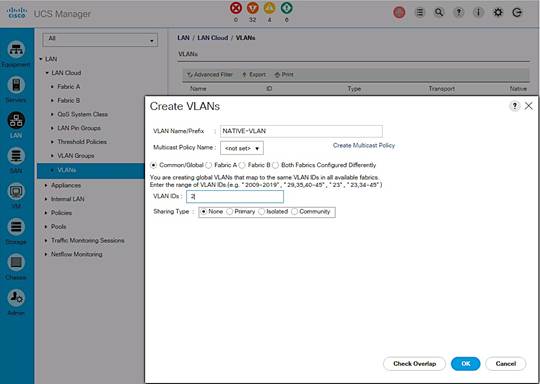540x384 pixels.
Task: Click the Cancel button
Action: tap(506, 364)
